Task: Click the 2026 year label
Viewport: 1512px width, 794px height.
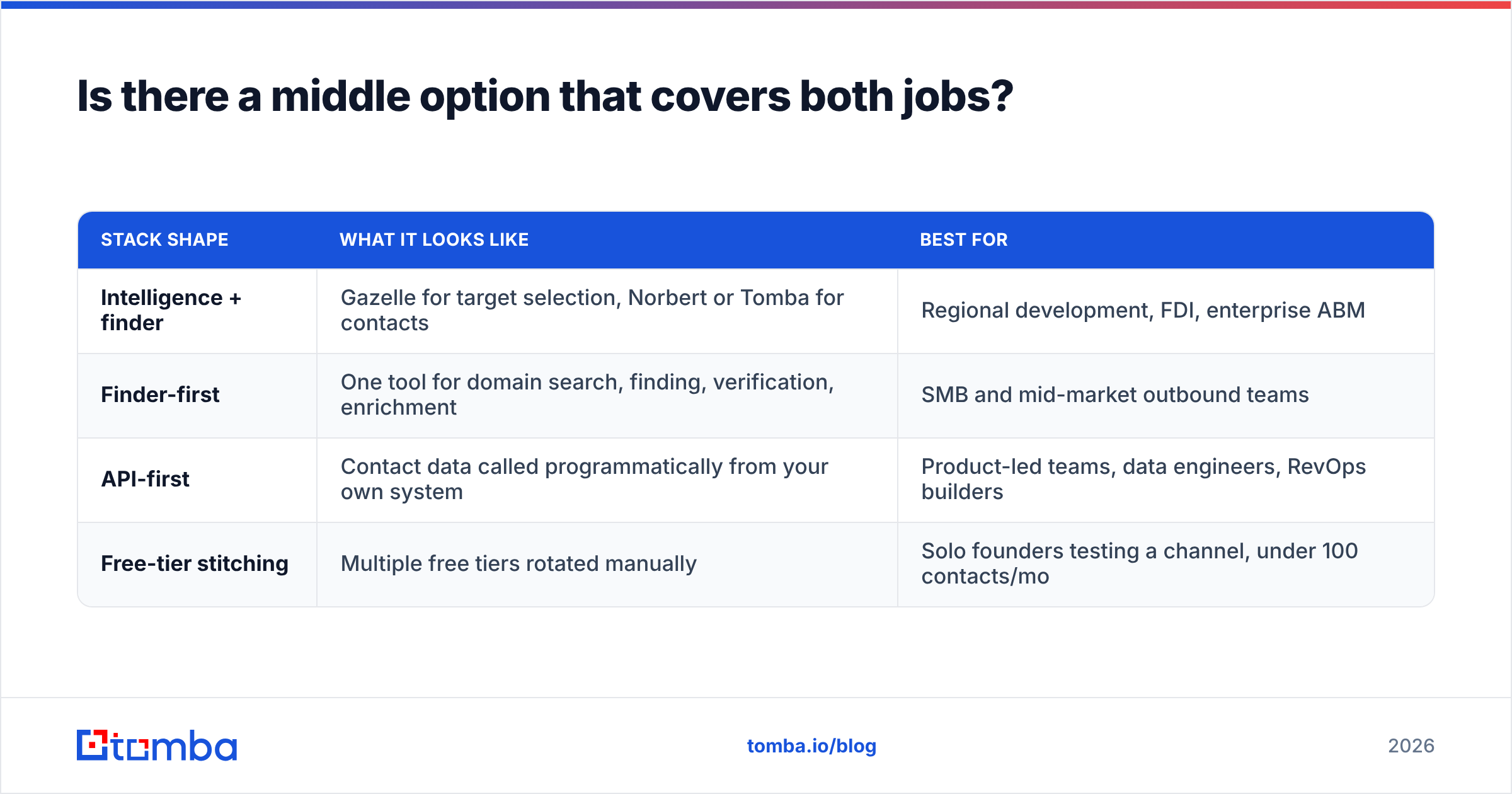Action: (x=1411, y=746)
